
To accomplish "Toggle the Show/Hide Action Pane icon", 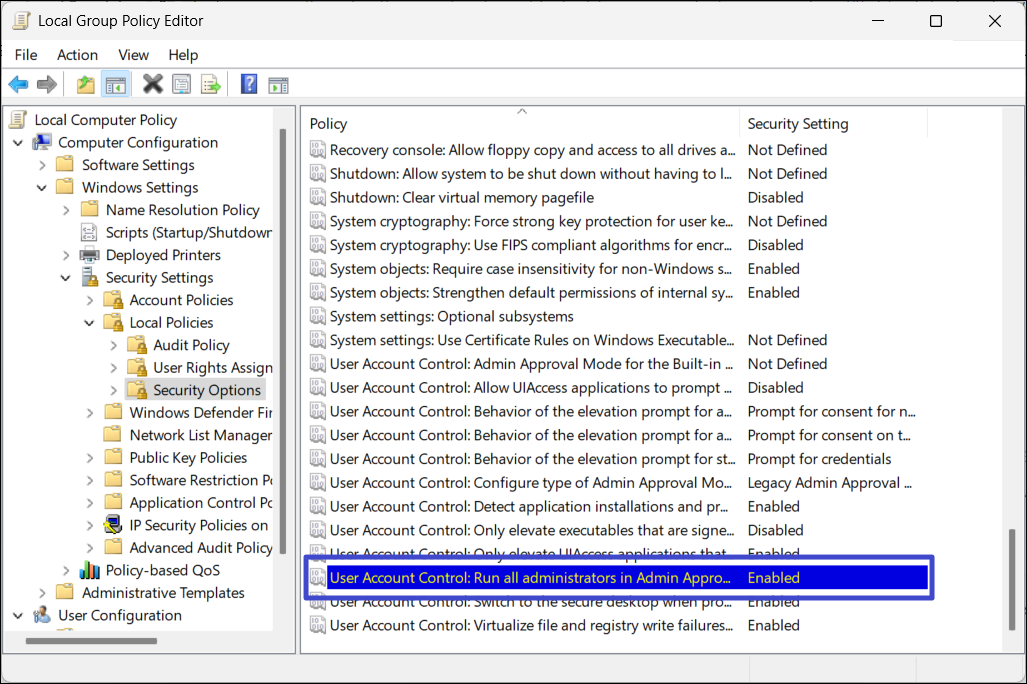I will 278,85.
